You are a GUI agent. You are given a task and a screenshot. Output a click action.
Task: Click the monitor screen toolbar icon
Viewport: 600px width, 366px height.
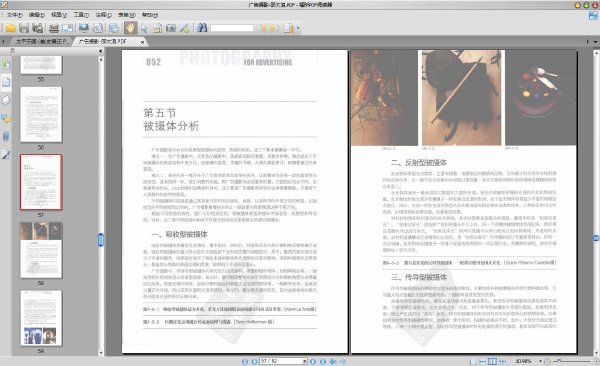point(83,28)
